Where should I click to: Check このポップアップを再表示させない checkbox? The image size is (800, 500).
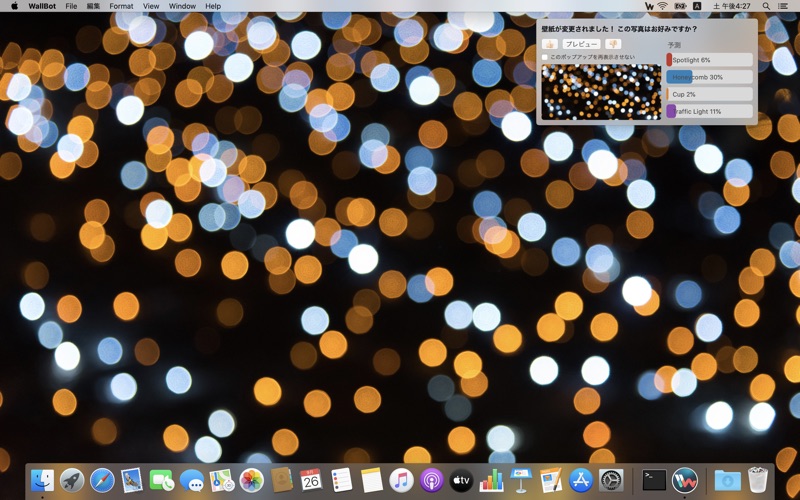[545, 57]
